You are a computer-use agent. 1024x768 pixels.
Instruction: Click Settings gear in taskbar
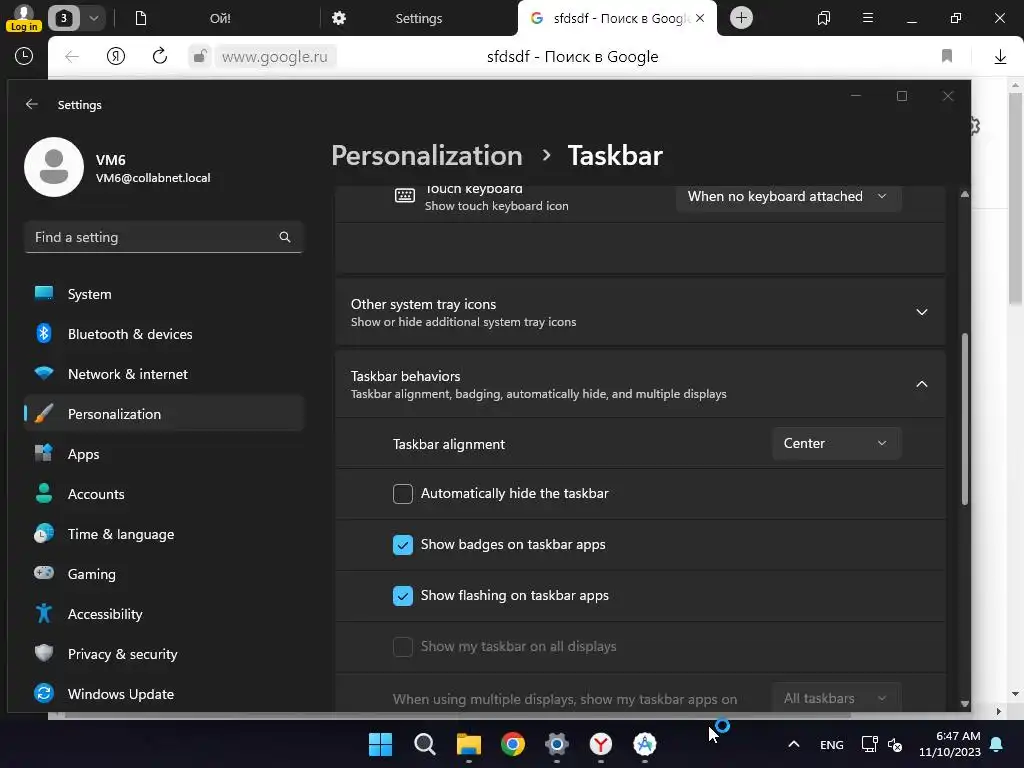556,744
